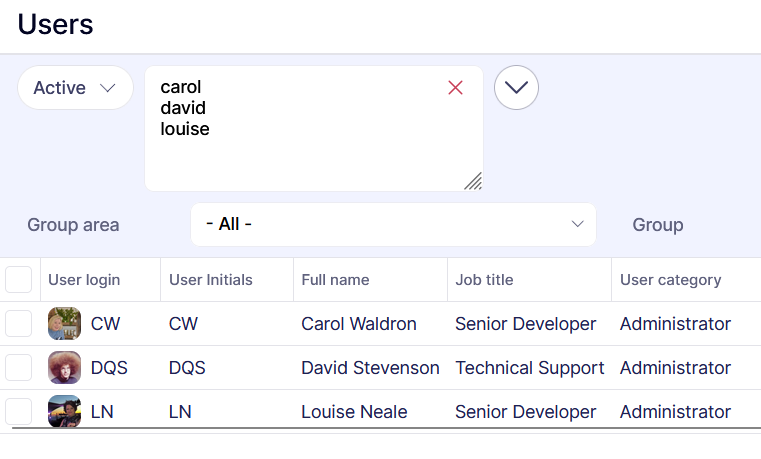
Task: Click the search box resize handle
Action: coord(473,181)
